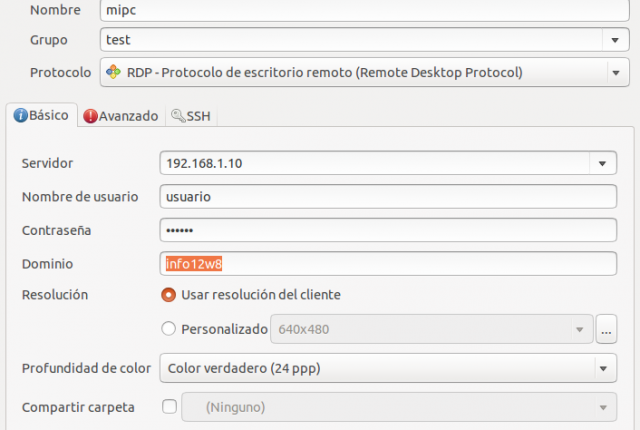Screen dimensions: 640x430
Task: Select the Personalizado resolution radio button
Action: (169, 328)
